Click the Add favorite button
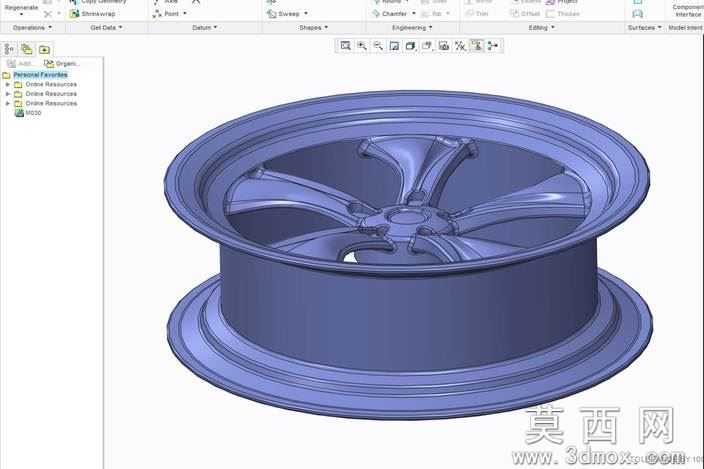 20,64
